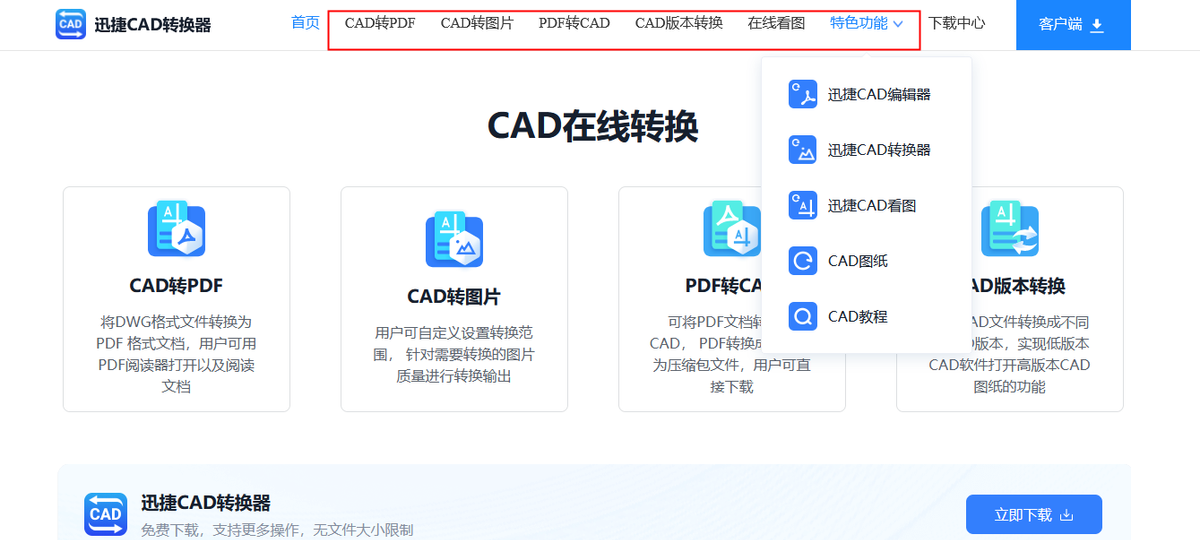This screenshot has width=1200, height=540.
Task: Click the 迅捷CAD转换器 dropdown icon
Action: [802, 150]
